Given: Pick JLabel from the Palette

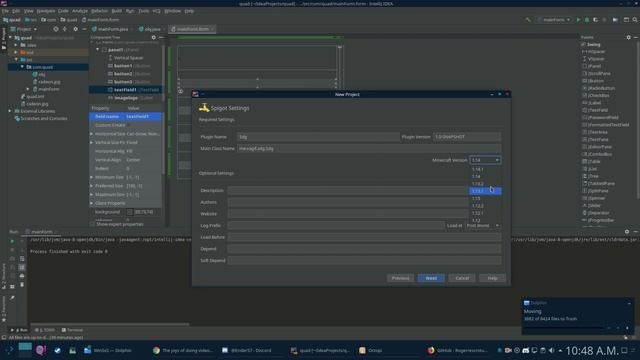Looking at the screenshot, I should point(592,103).
